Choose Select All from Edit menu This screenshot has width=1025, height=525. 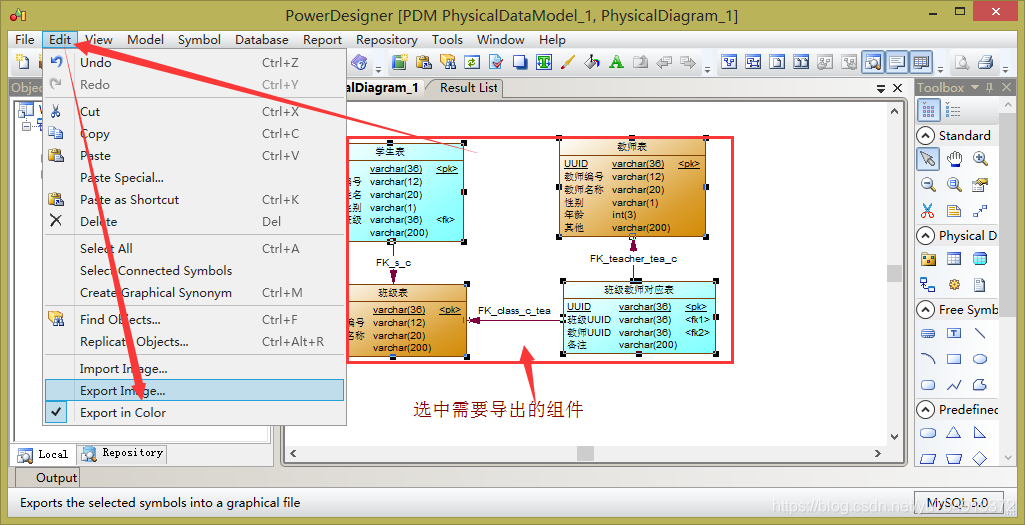point(194,248)
